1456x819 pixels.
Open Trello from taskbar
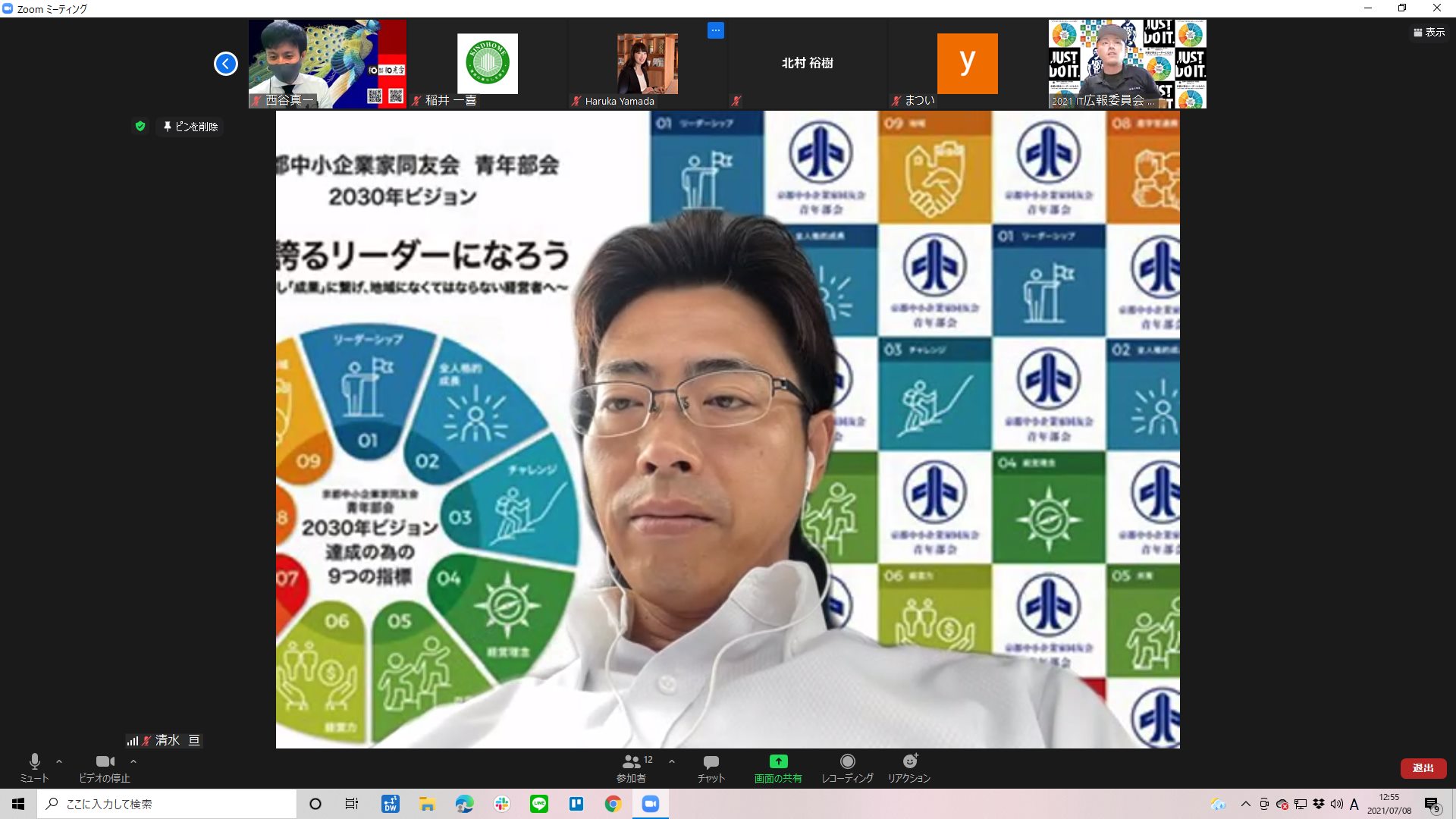coord(576,804)
